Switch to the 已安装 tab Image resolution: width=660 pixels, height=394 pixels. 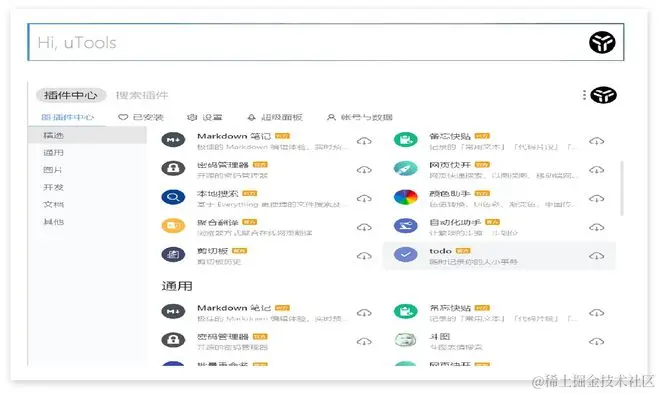click(141, 117)
